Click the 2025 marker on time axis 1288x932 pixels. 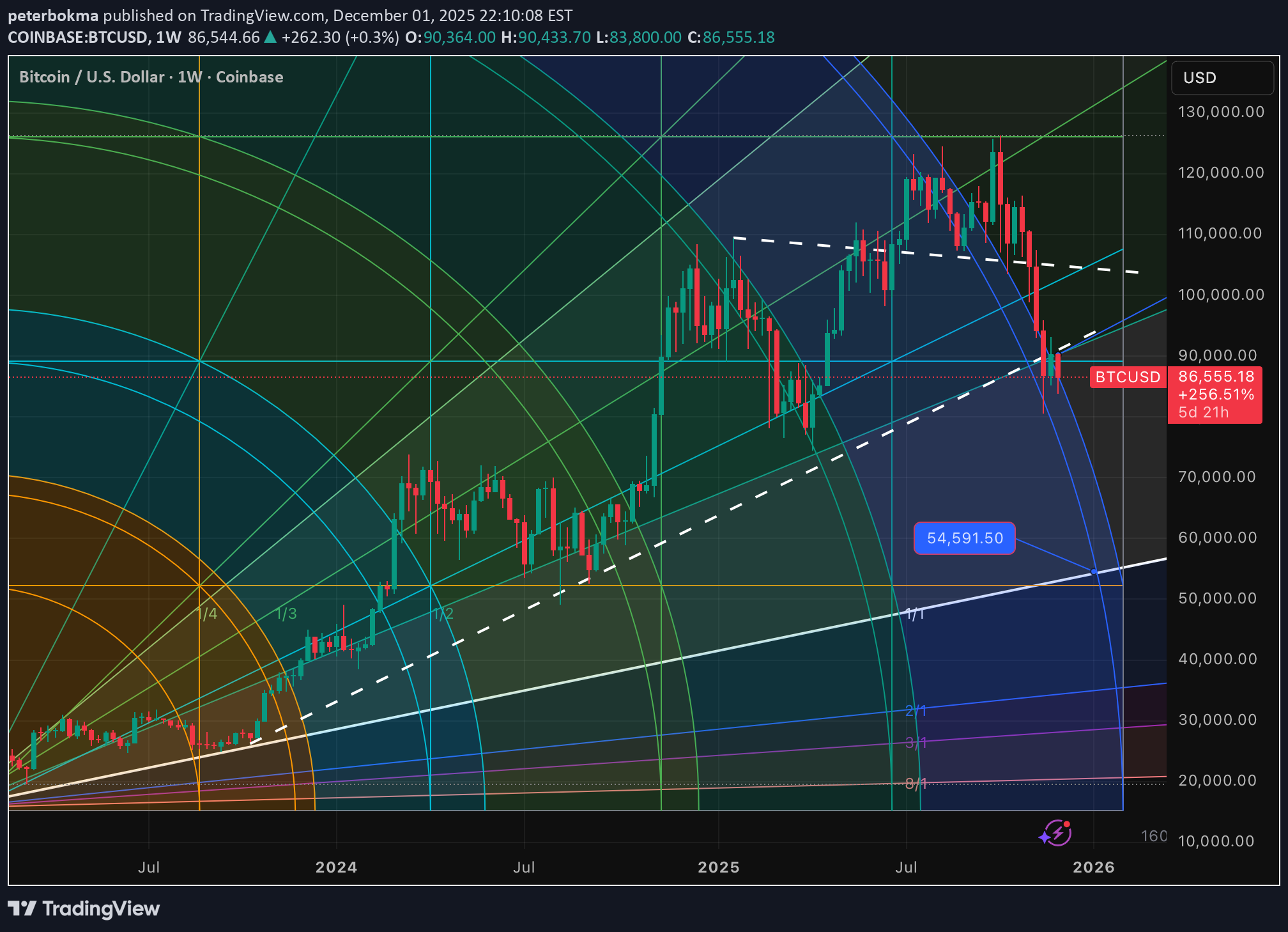point(718,867)
